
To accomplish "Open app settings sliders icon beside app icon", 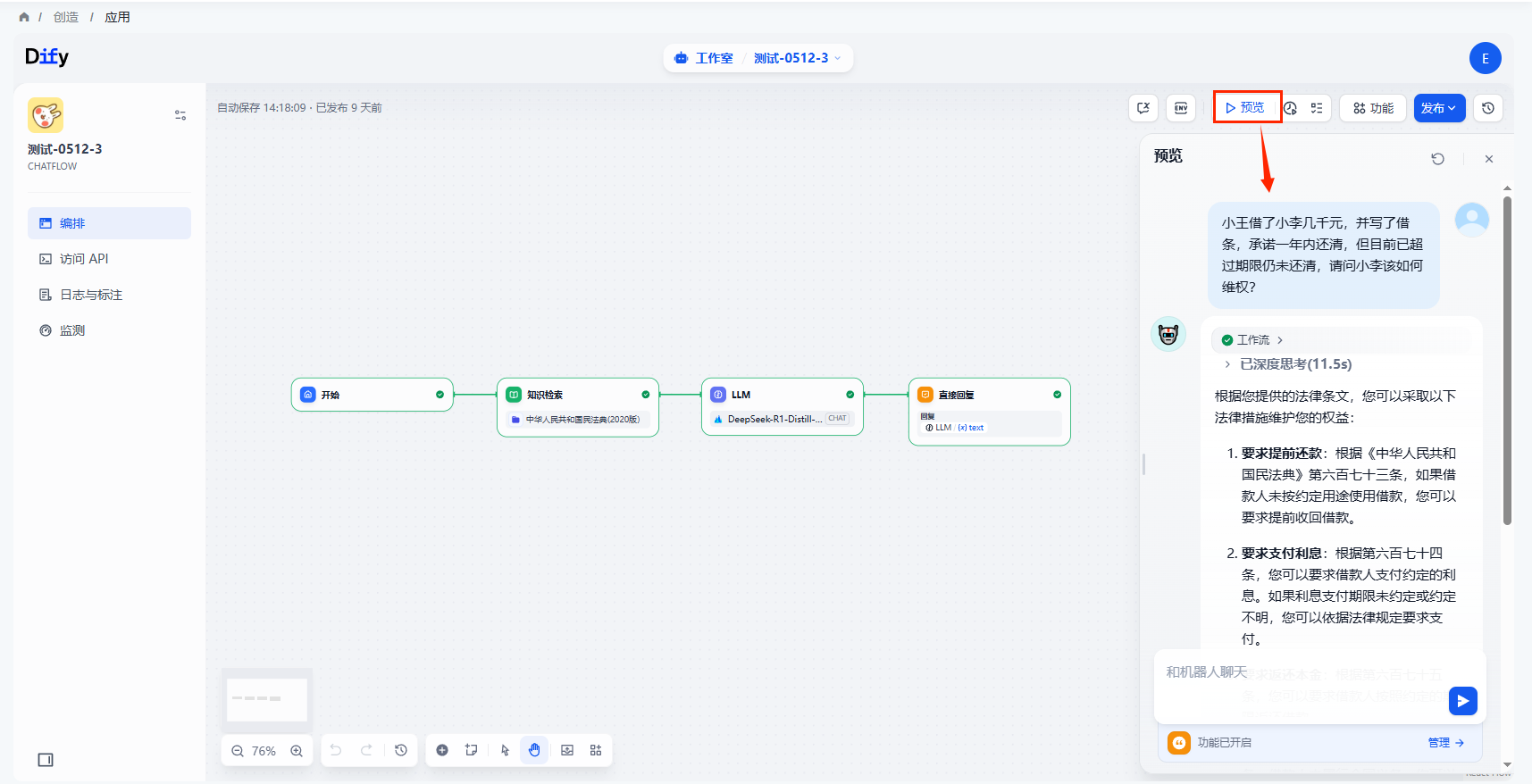I will pos(180,115).
